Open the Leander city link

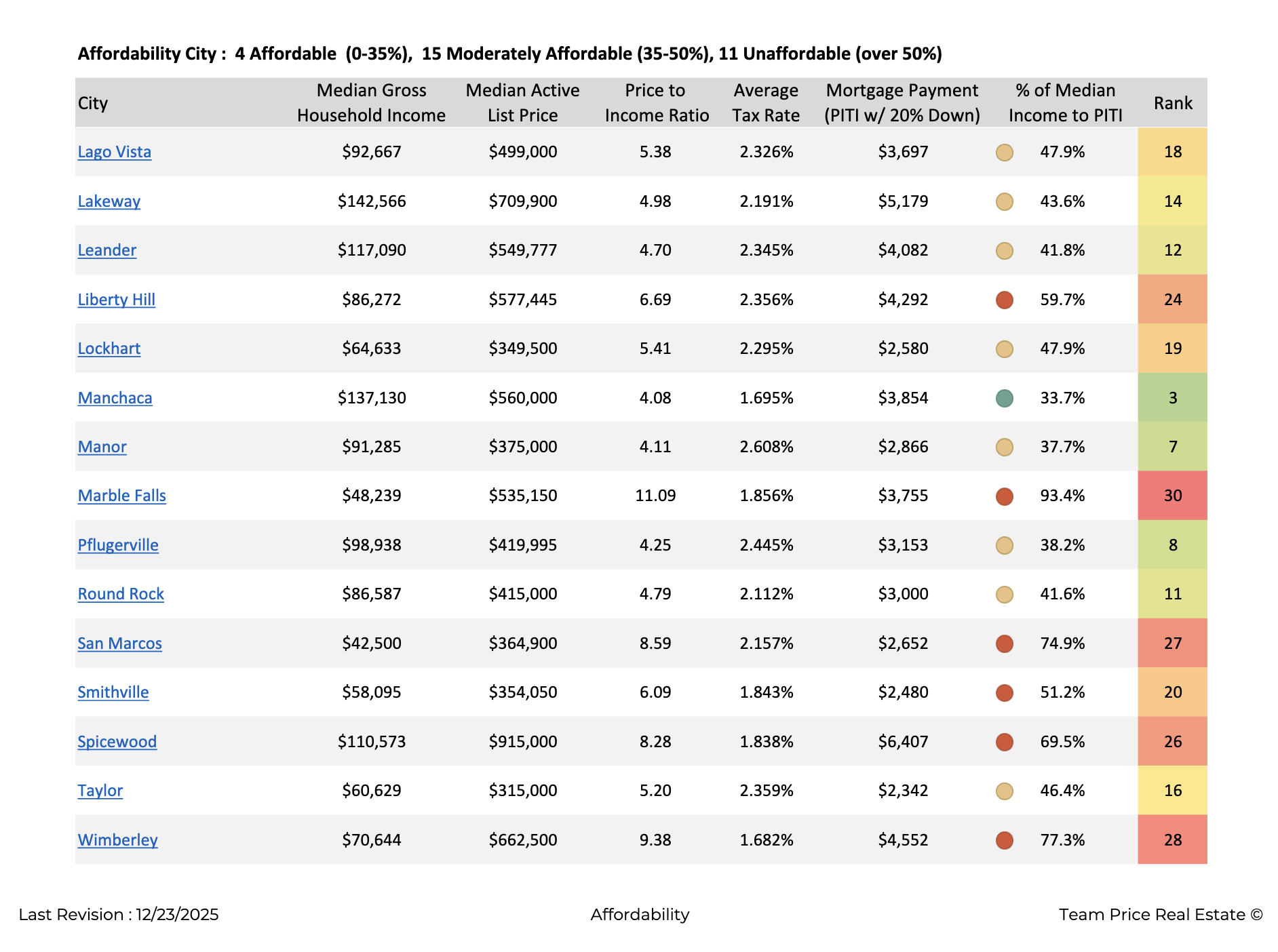pos(106,250)
